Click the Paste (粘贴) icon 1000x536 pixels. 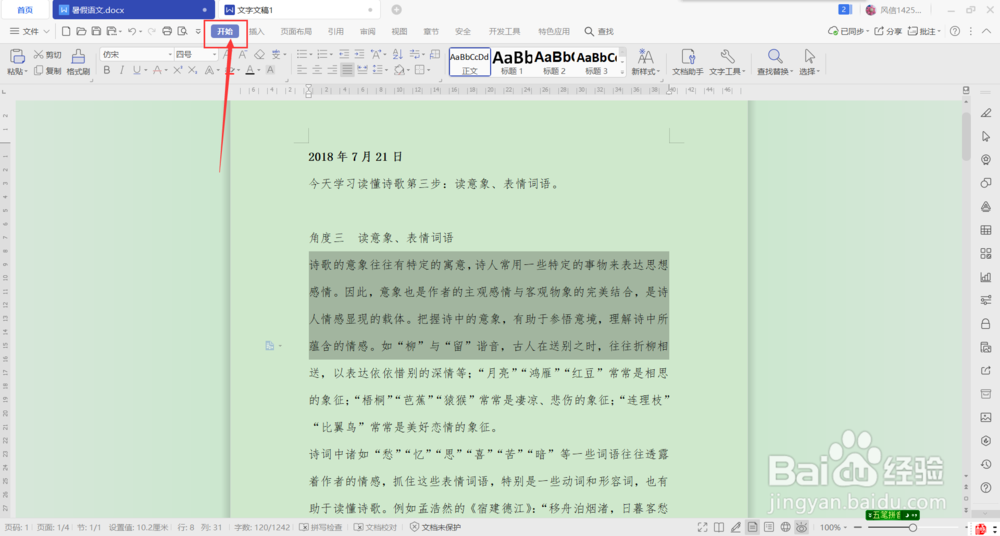(17, 57)
